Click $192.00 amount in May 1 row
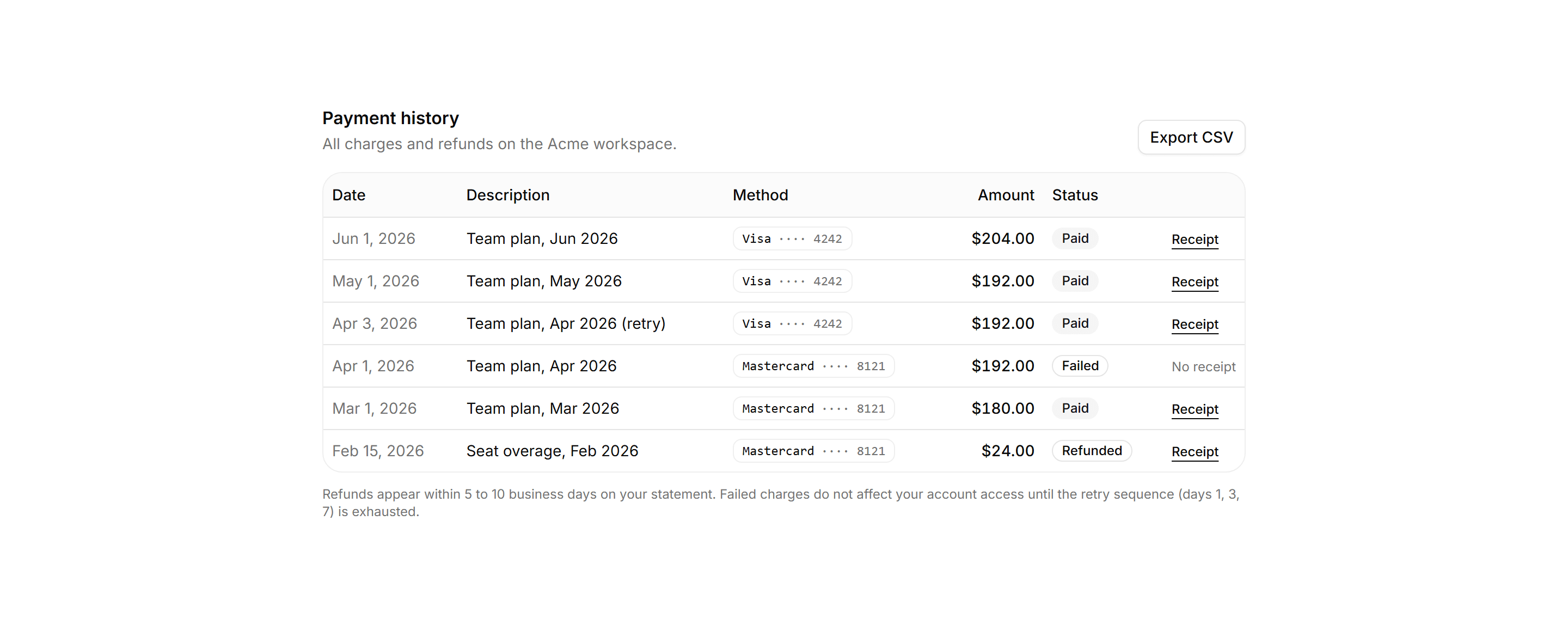This screenshot has height=625, width=1568. click(x=1002, y=281)
